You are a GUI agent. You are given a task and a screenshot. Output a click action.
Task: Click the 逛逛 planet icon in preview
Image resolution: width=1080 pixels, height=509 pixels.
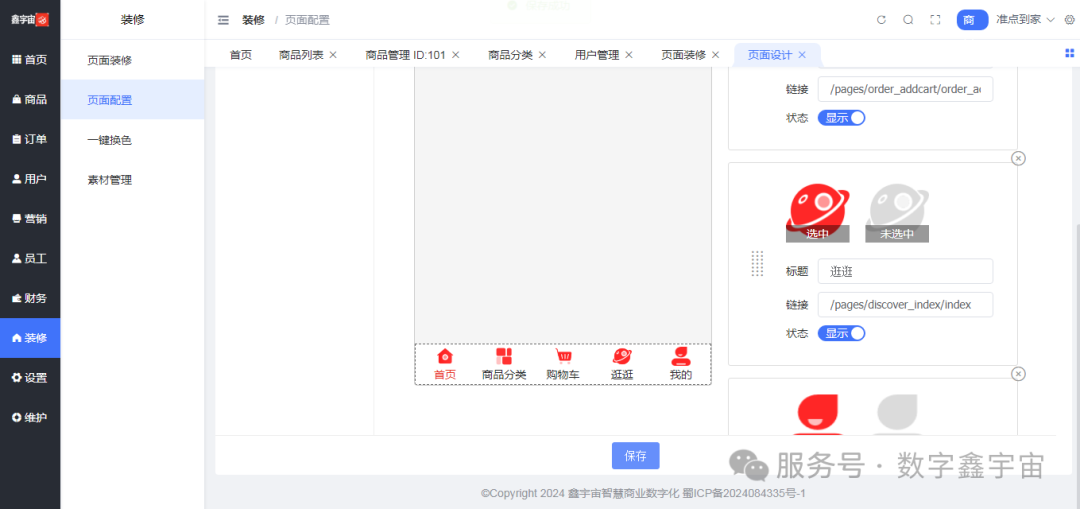tap(622, 357)
